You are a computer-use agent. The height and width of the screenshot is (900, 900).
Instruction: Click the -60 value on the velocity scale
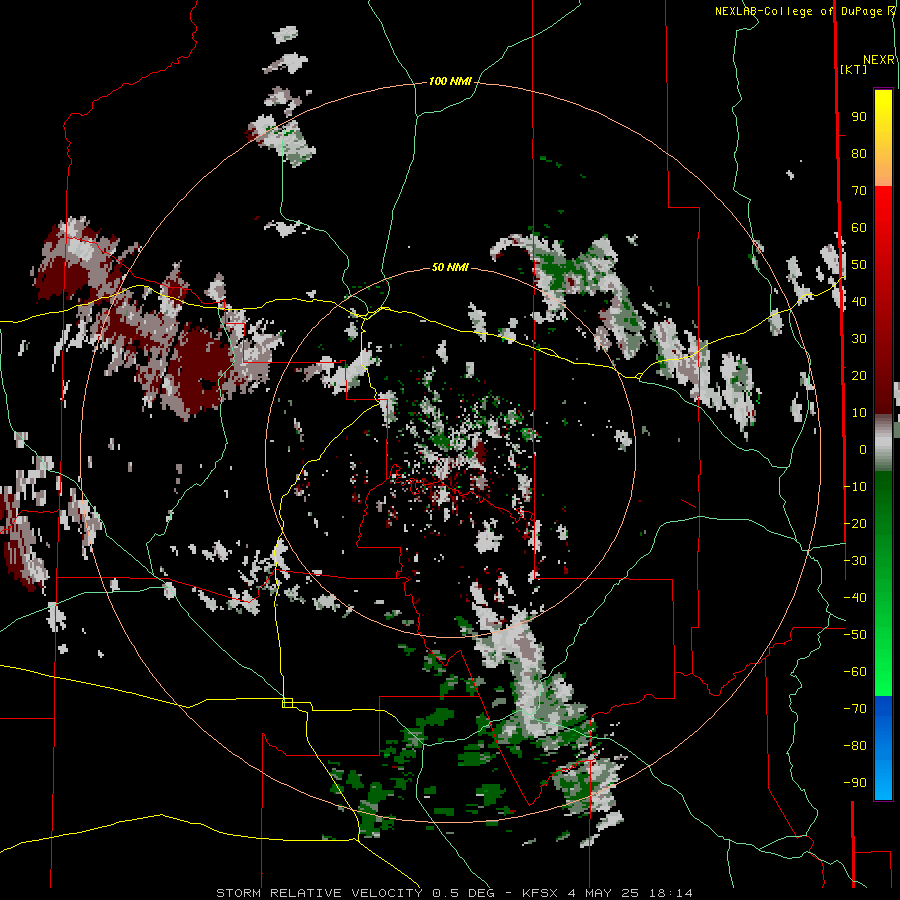[855, 672]
